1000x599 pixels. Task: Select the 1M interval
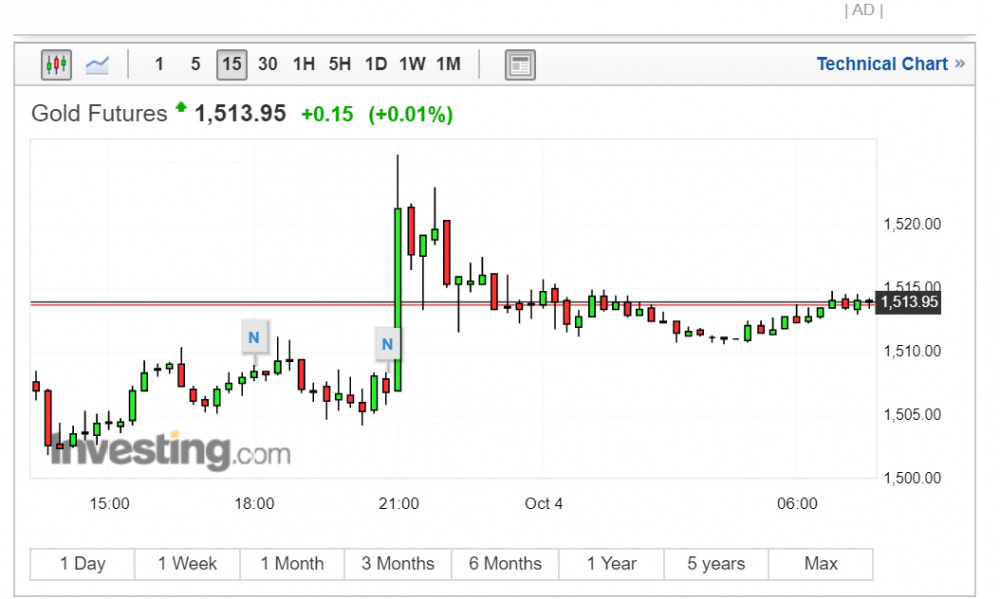(448, 64)
